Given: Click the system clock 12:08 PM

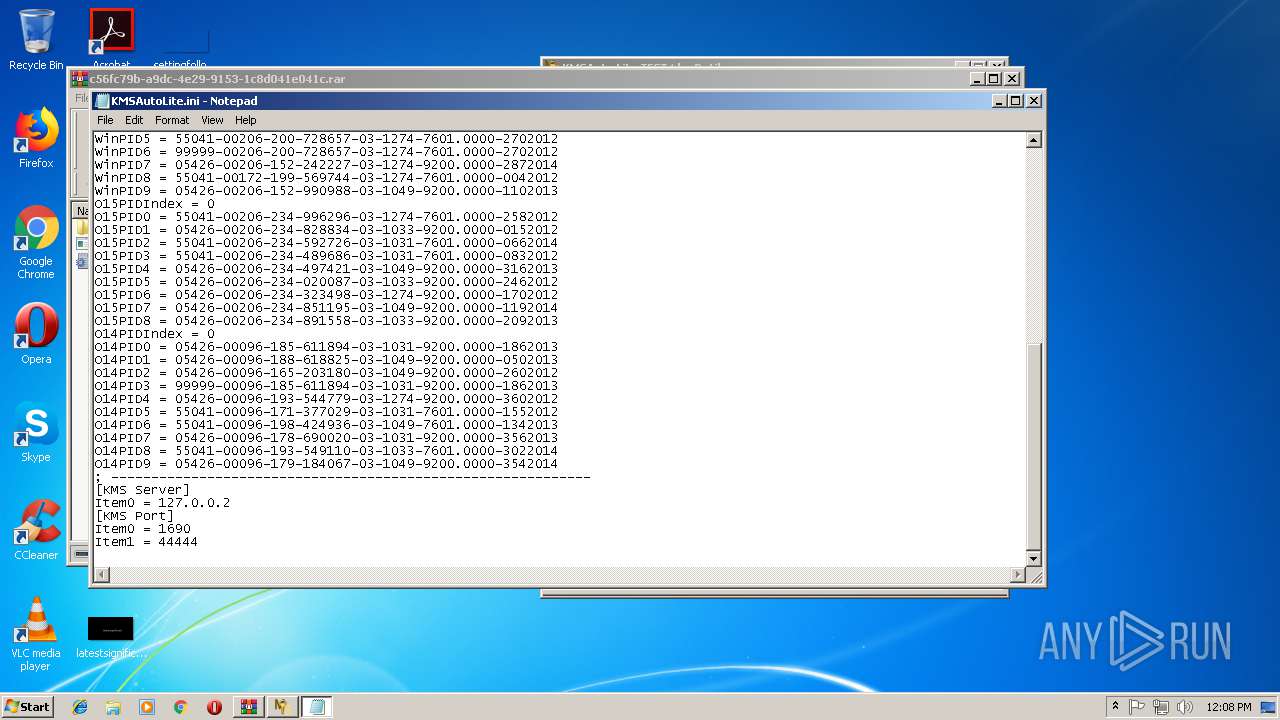Looking at the screenshot, I should click(x=1229, y=707).
